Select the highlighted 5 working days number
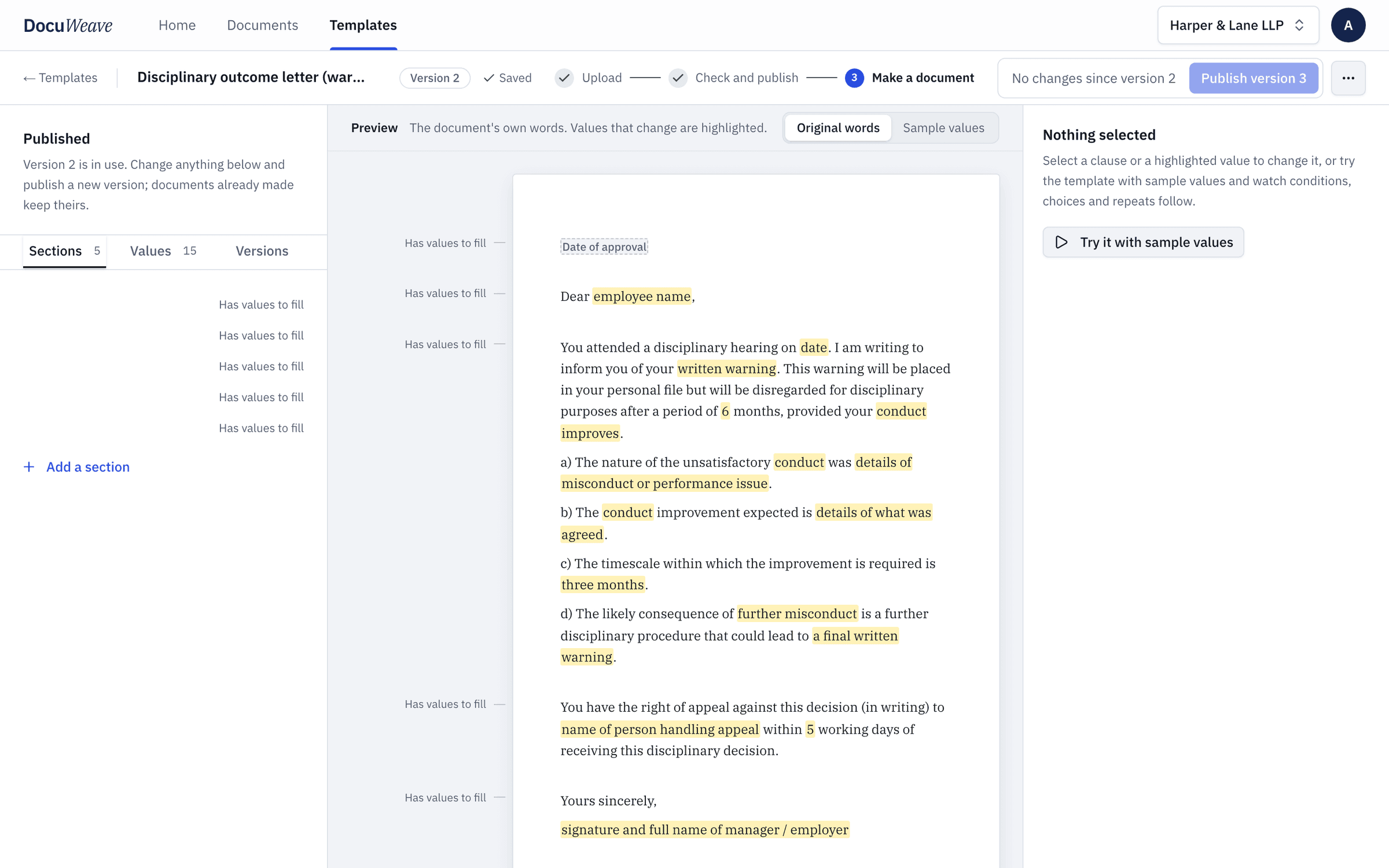 pos(810,730)
